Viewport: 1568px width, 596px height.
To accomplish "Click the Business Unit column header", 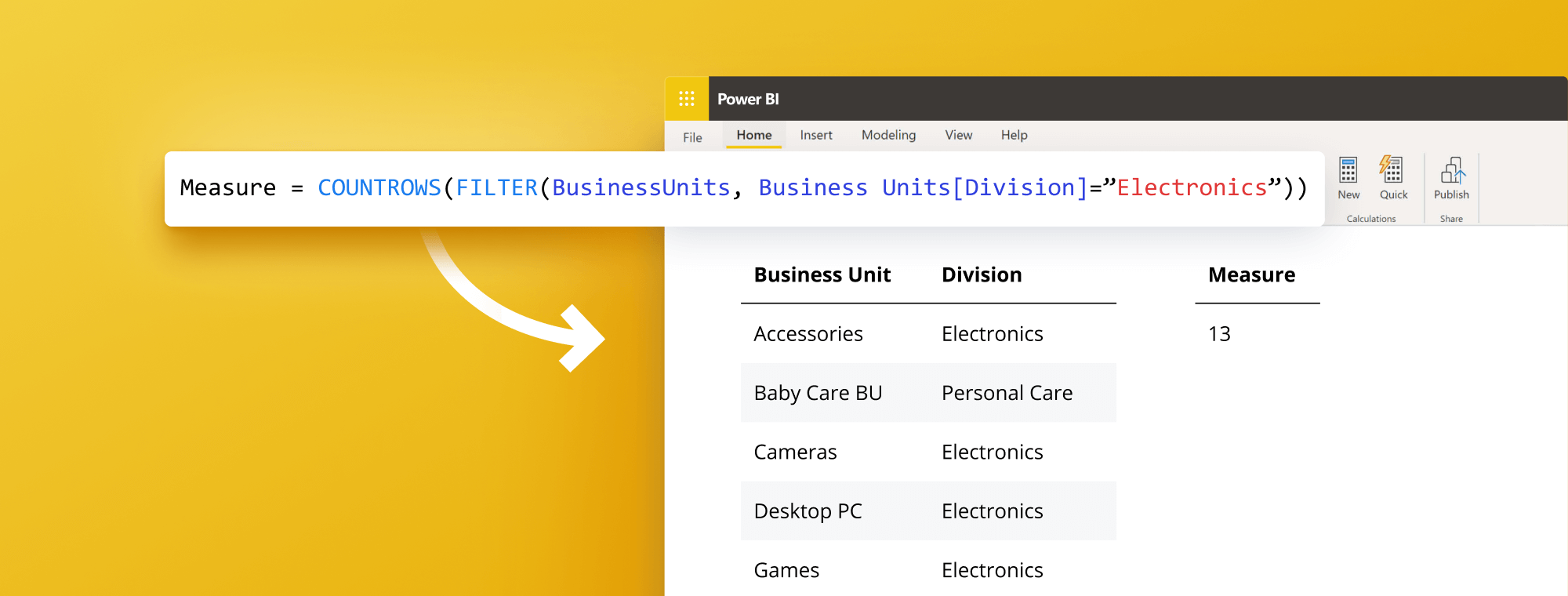I will (822, 274).
